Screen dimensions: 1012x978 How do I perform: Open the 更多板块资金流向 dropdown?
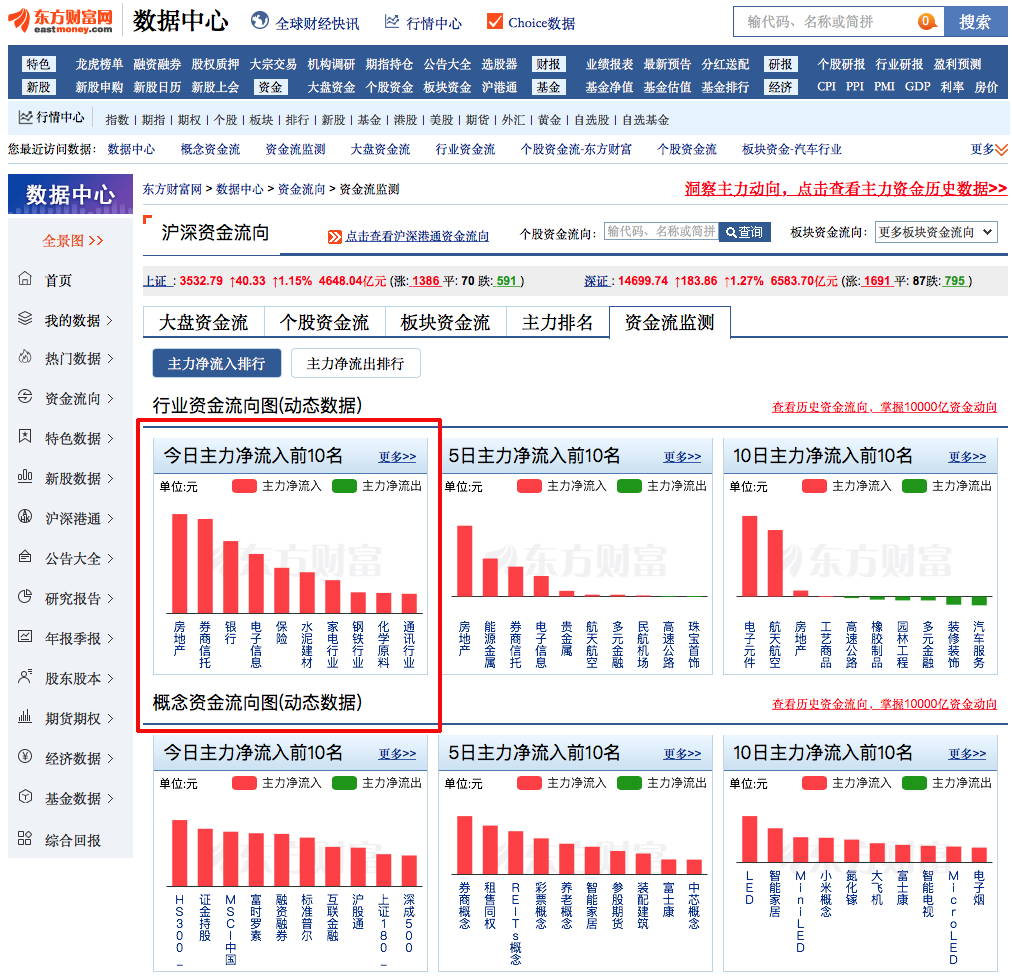[x=936, y=232]
